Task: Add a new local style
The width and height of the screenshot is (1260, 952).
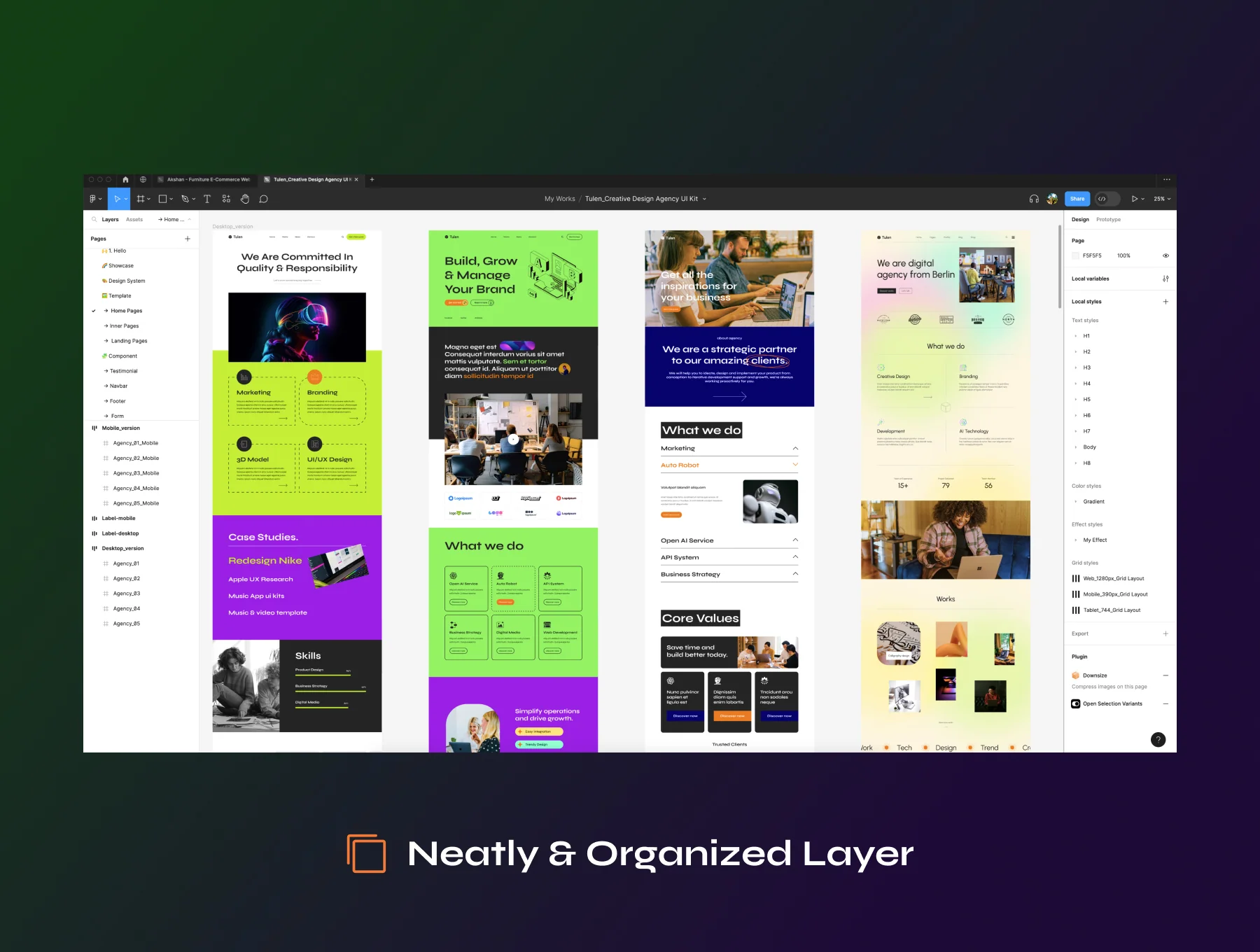Action: 1165,302
